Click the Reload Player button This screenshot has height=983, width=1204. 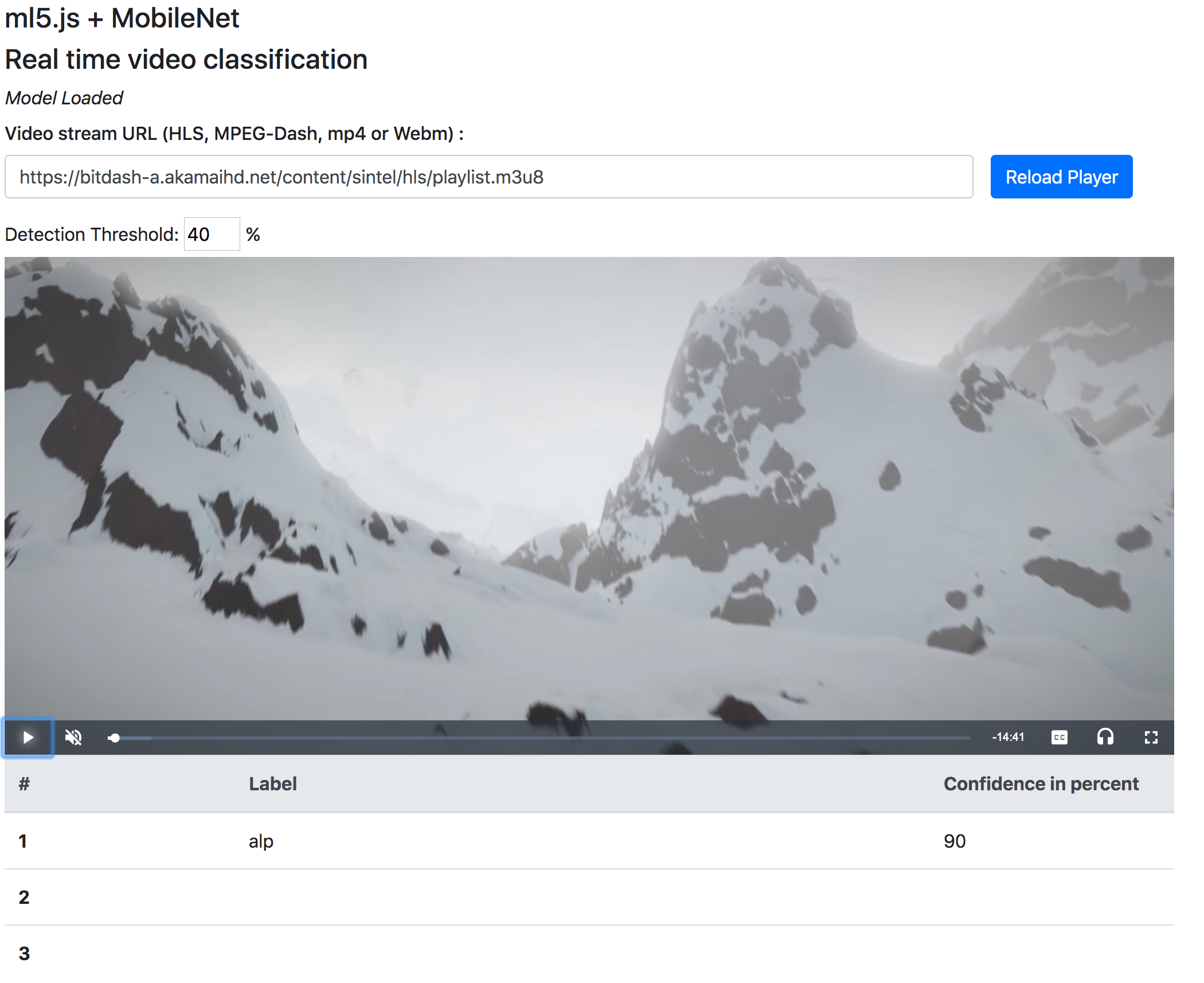pyautogui.click(x=1061, y=177)
